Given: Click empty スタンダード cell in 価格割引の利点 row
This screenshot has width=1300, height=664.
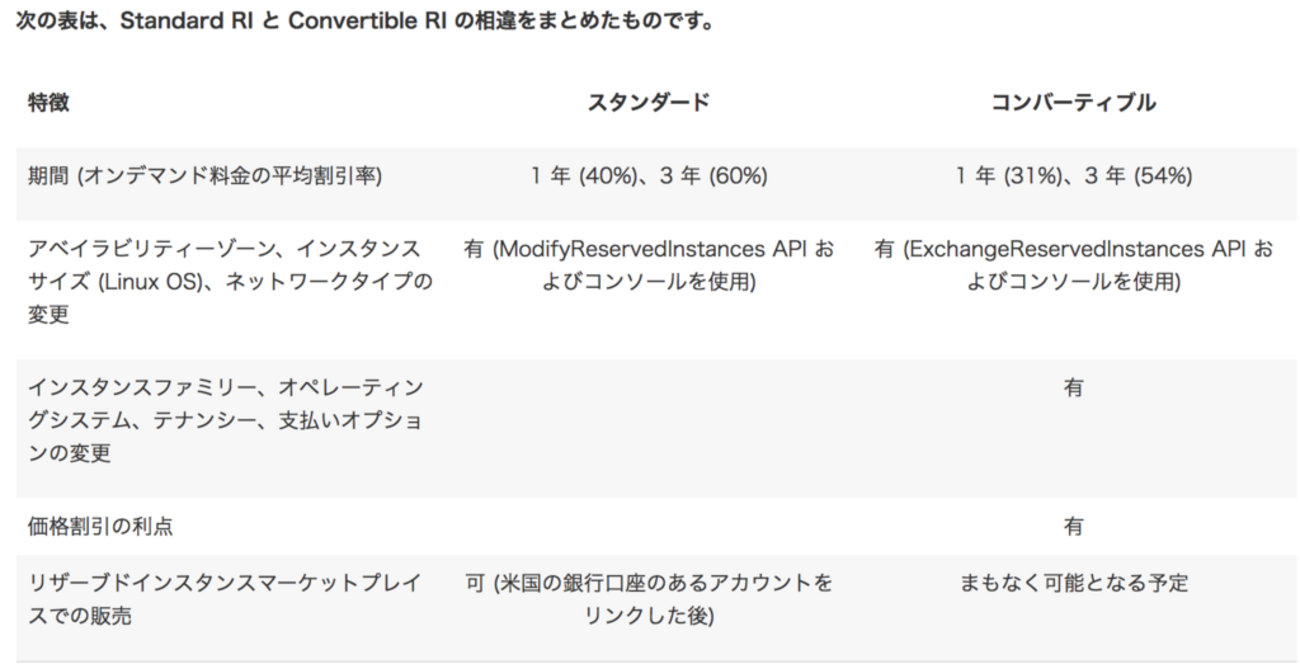Looking at the screenshot, I should coord(648,527).
